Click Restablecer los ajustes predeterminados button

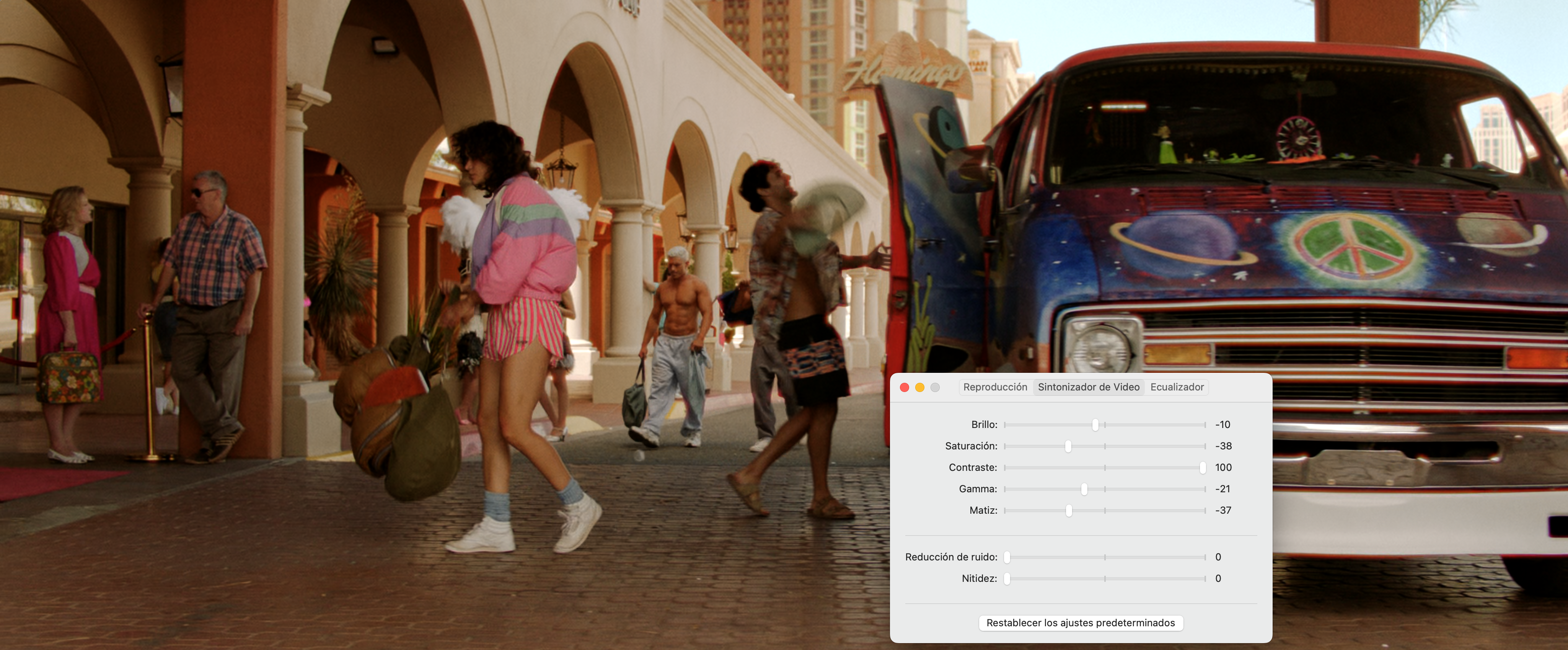pos(1081,622)
